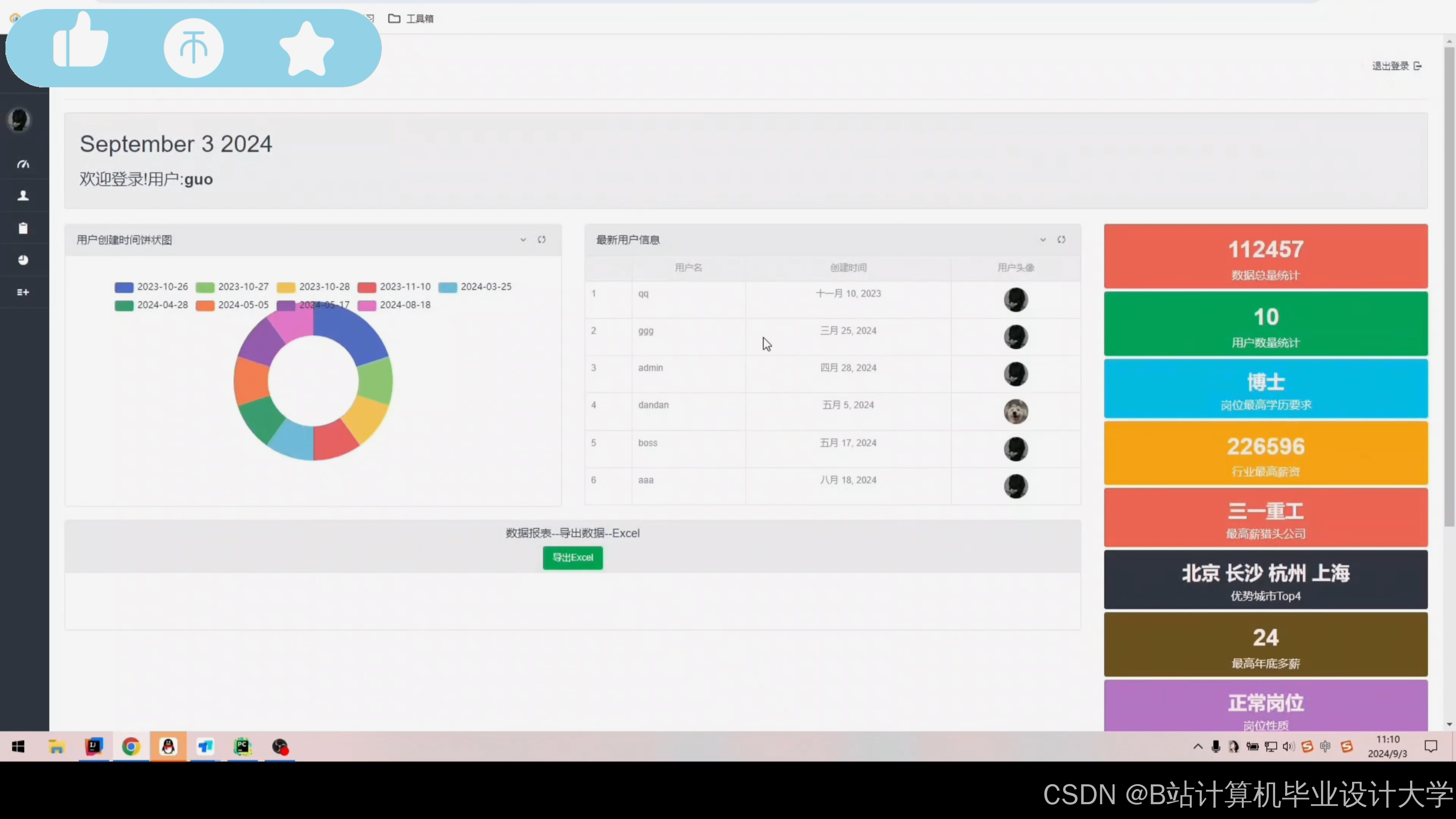Collapse the pie chart panel chevron
1456x819 pixels.
(x=523, y=240)
